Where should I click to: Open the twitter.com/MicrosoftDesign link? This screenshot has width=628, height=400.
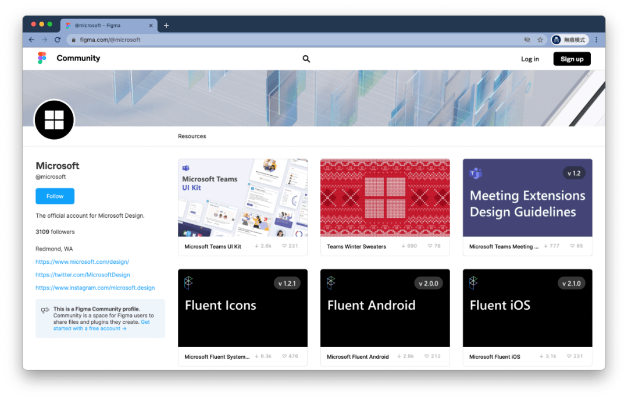[82, 274]
